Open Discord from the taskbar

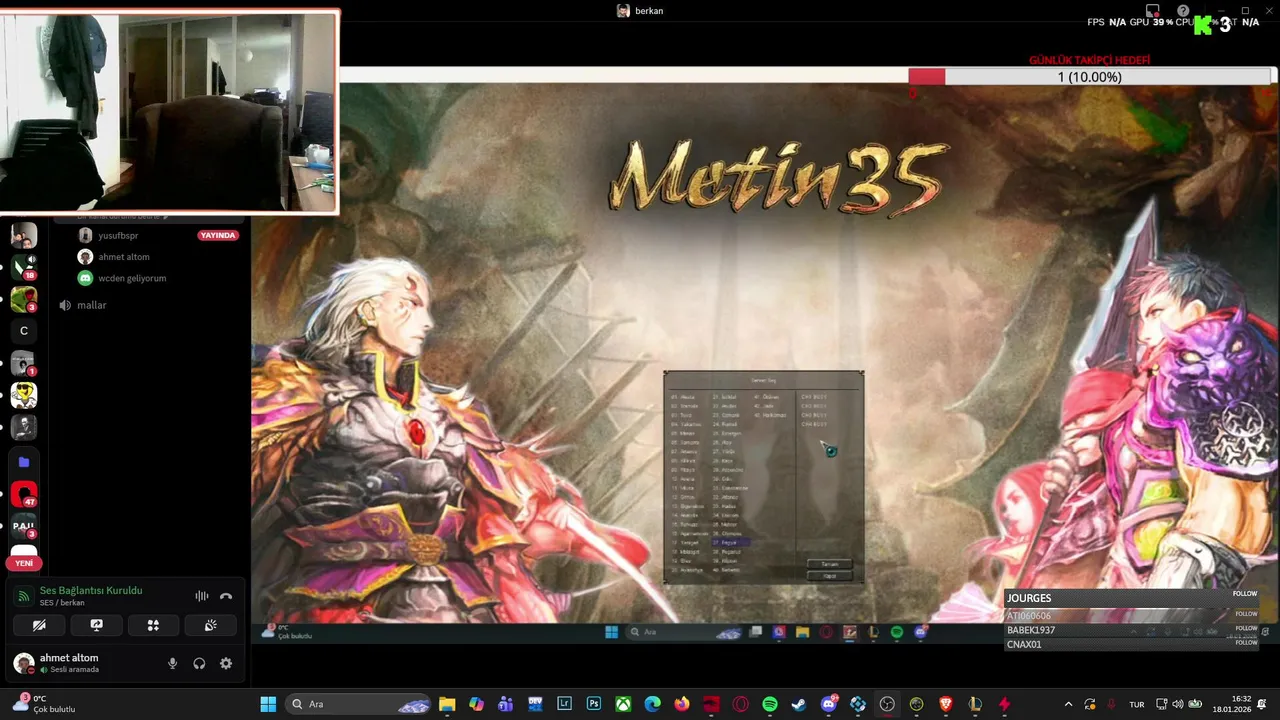829,704
